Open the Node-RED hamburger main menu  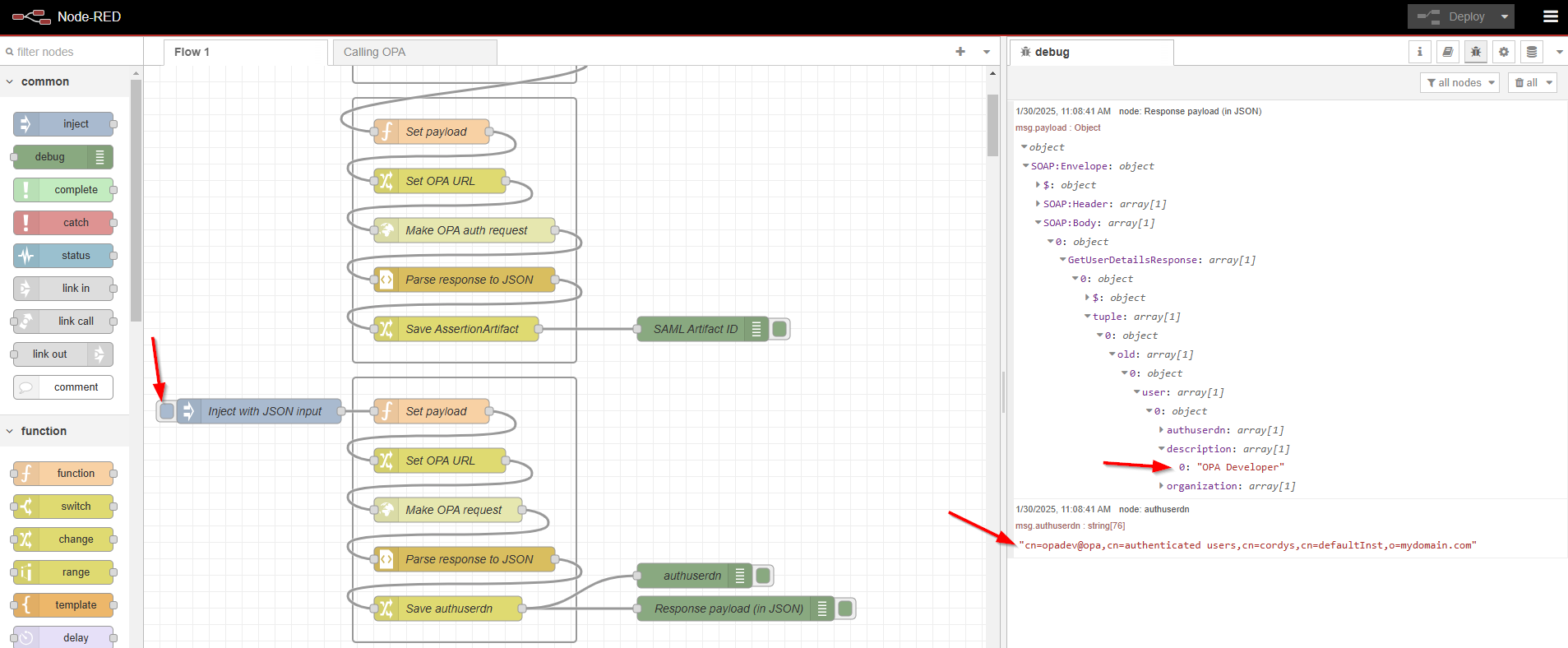point(1550,16)
